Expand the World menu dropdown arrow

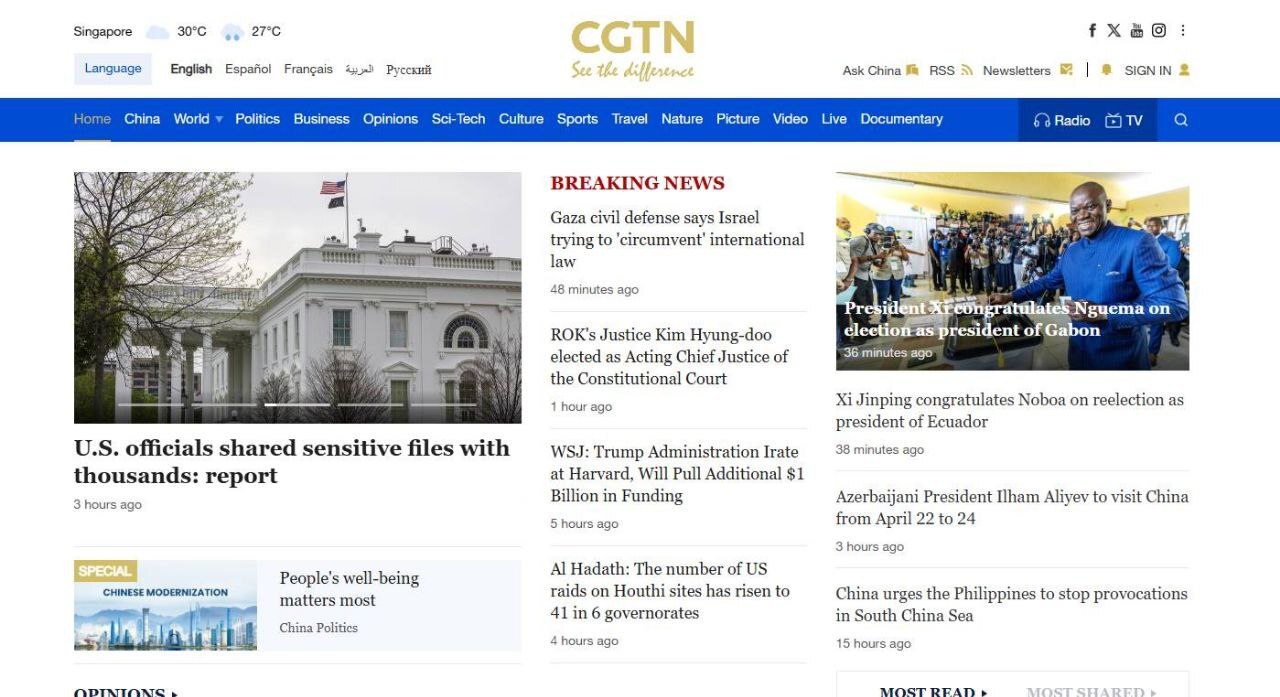[219, 120]
